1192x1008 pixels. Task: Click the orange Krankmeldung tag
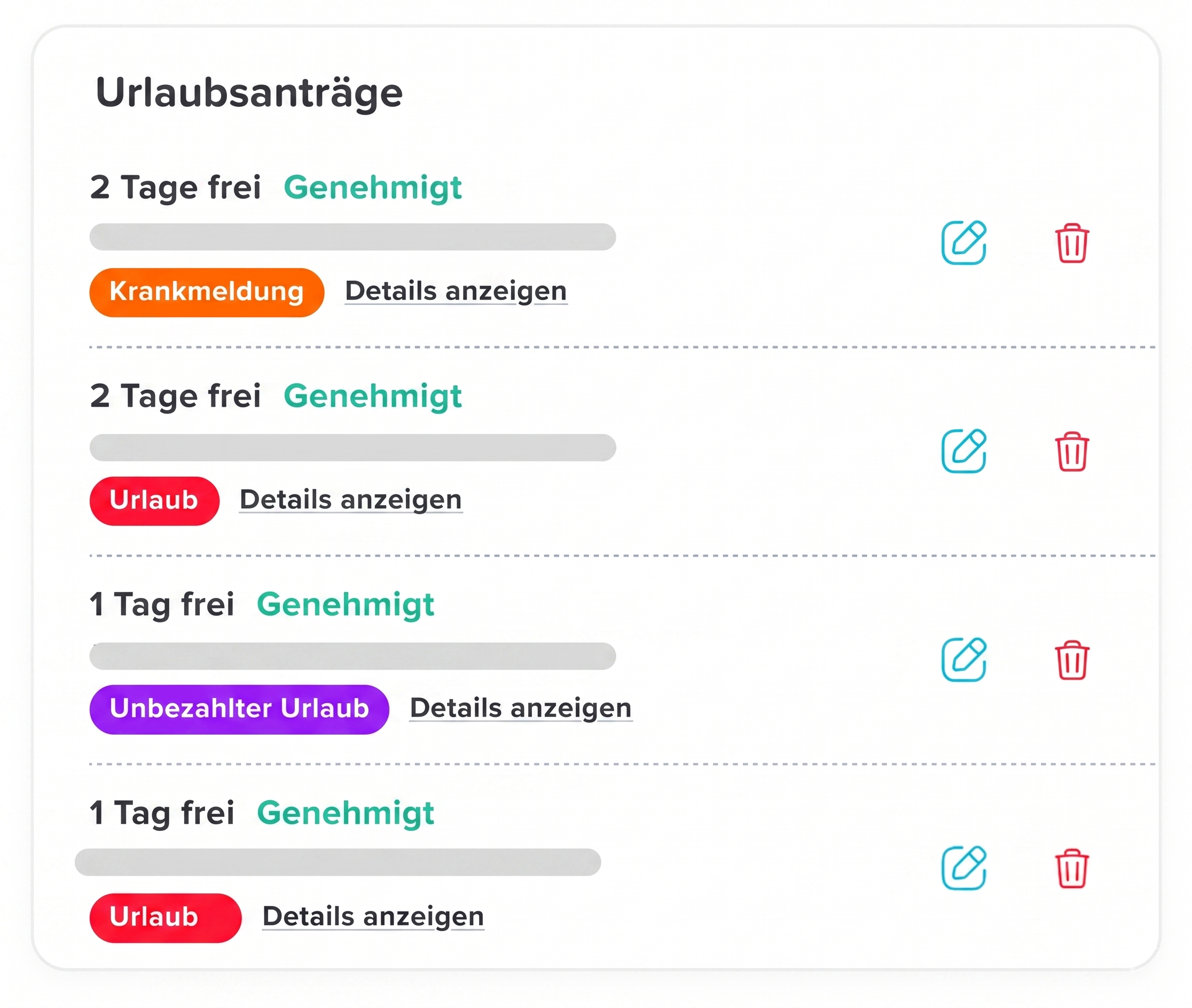(206, 292)
